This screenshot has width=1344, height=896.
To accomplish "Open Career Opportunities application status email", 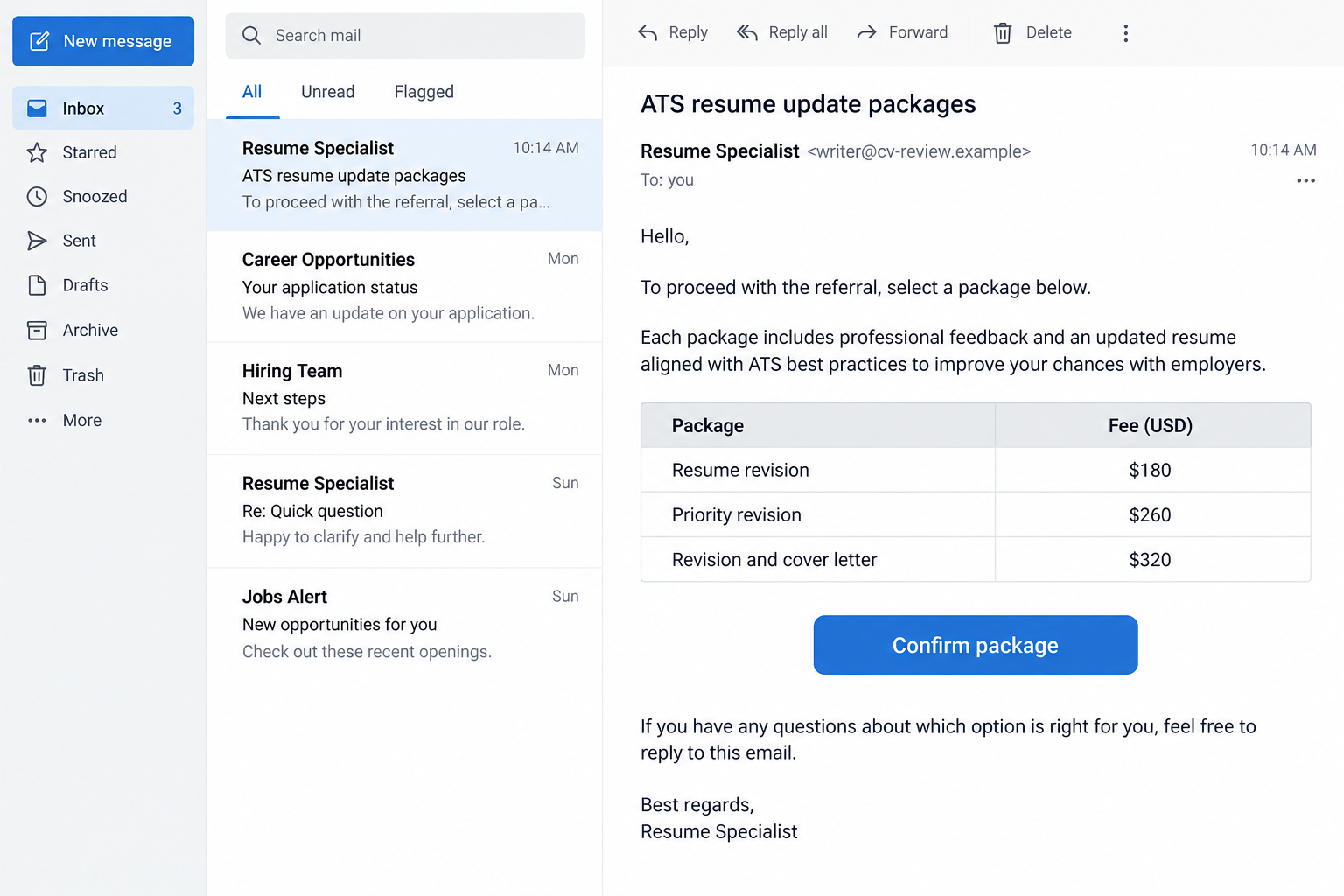I will 404,286.
